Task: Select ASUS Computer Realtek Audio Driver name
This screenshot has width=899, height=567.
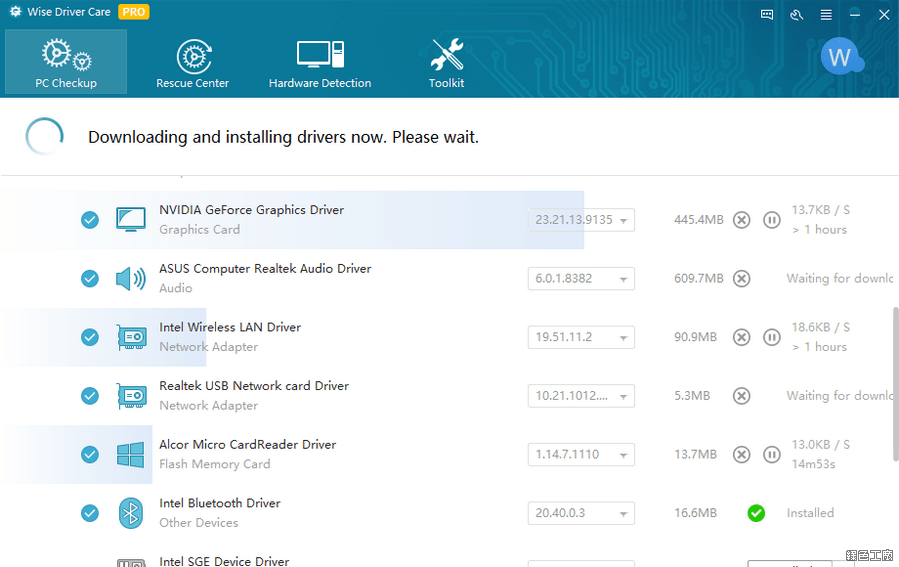Action: pos(265,268)
